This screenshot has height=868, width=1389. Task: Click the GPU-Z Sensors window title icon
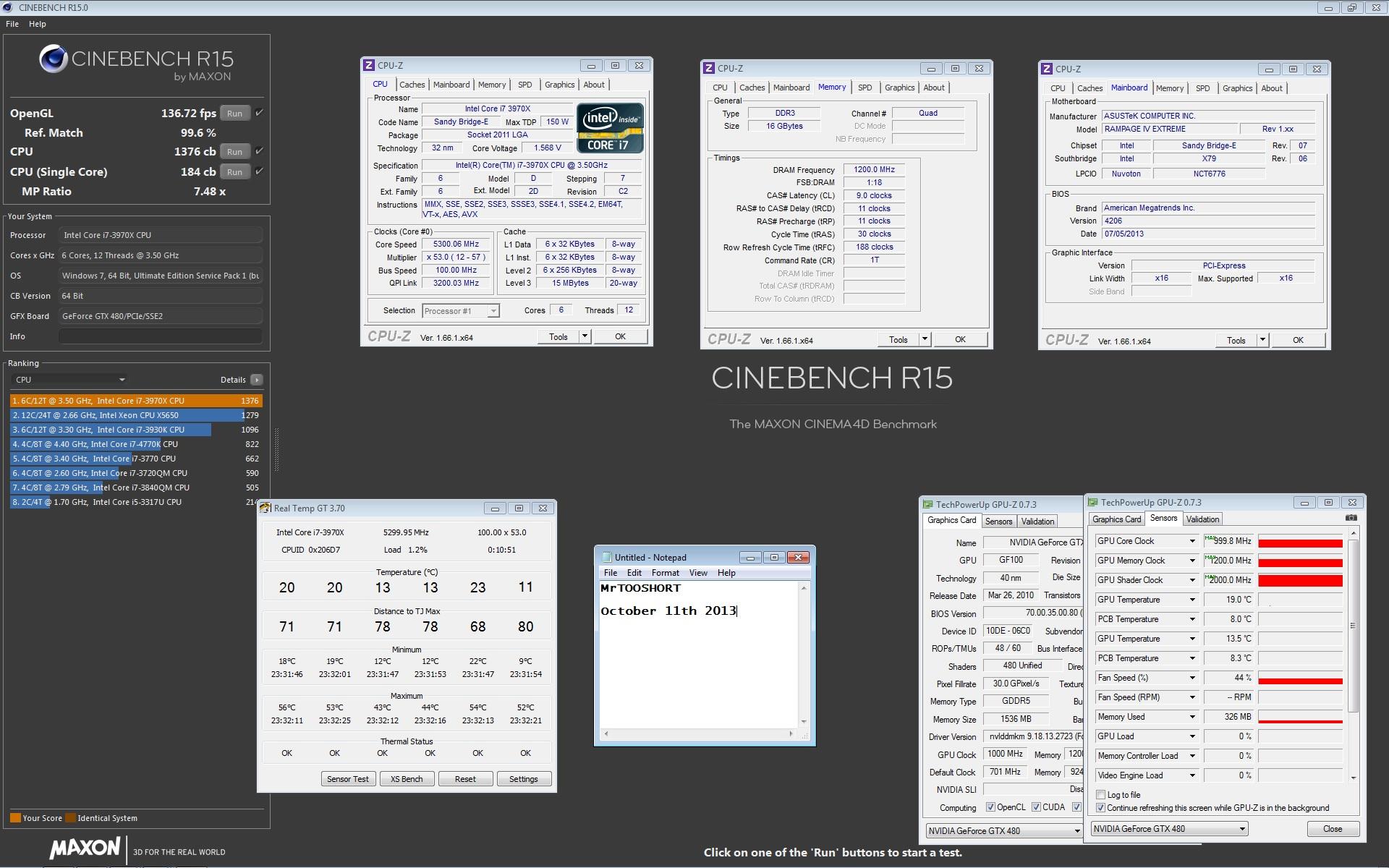click(x=1093, y=502)
